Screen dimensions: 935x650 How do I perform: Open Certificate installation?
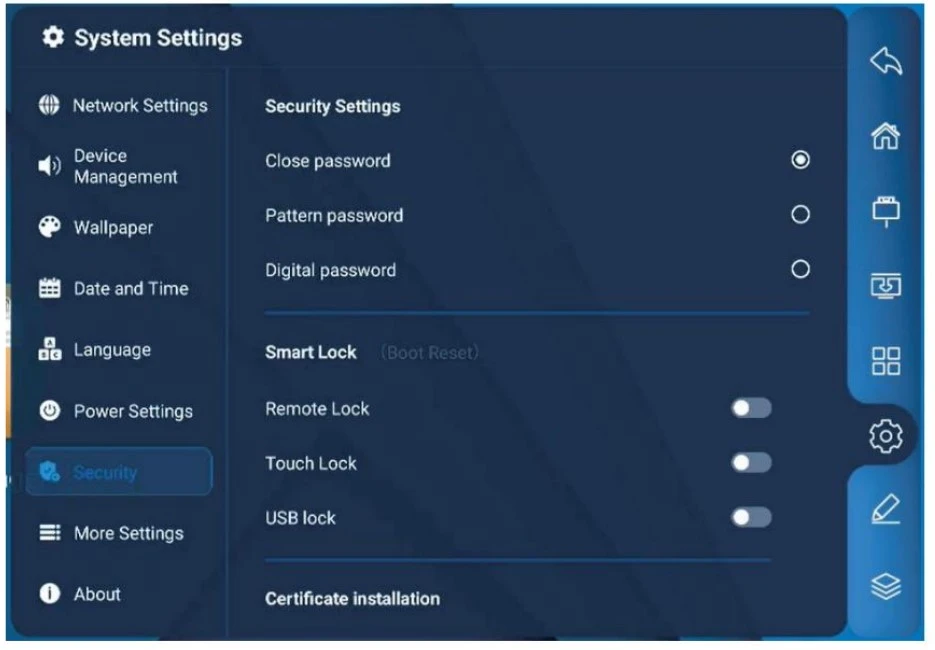click(x=352, y=598)
